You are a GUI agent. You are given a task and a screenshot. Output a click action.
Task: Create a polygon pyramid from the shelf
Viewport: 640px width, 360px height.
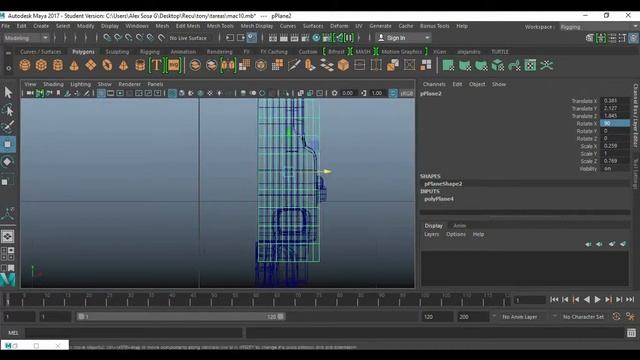point(123,65)
